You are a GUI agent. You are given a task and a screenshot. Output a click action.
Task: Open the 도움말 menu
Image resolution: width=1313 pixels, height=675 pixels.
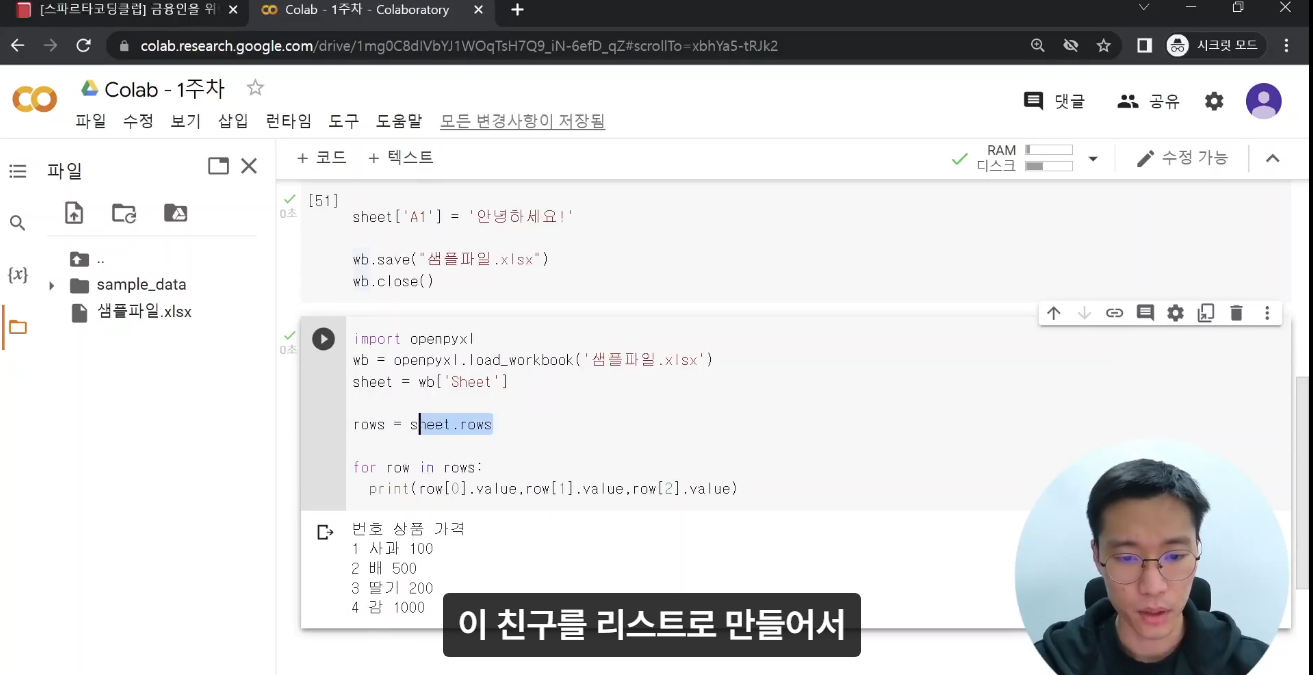pyautogui.click(x=399, y=121)
